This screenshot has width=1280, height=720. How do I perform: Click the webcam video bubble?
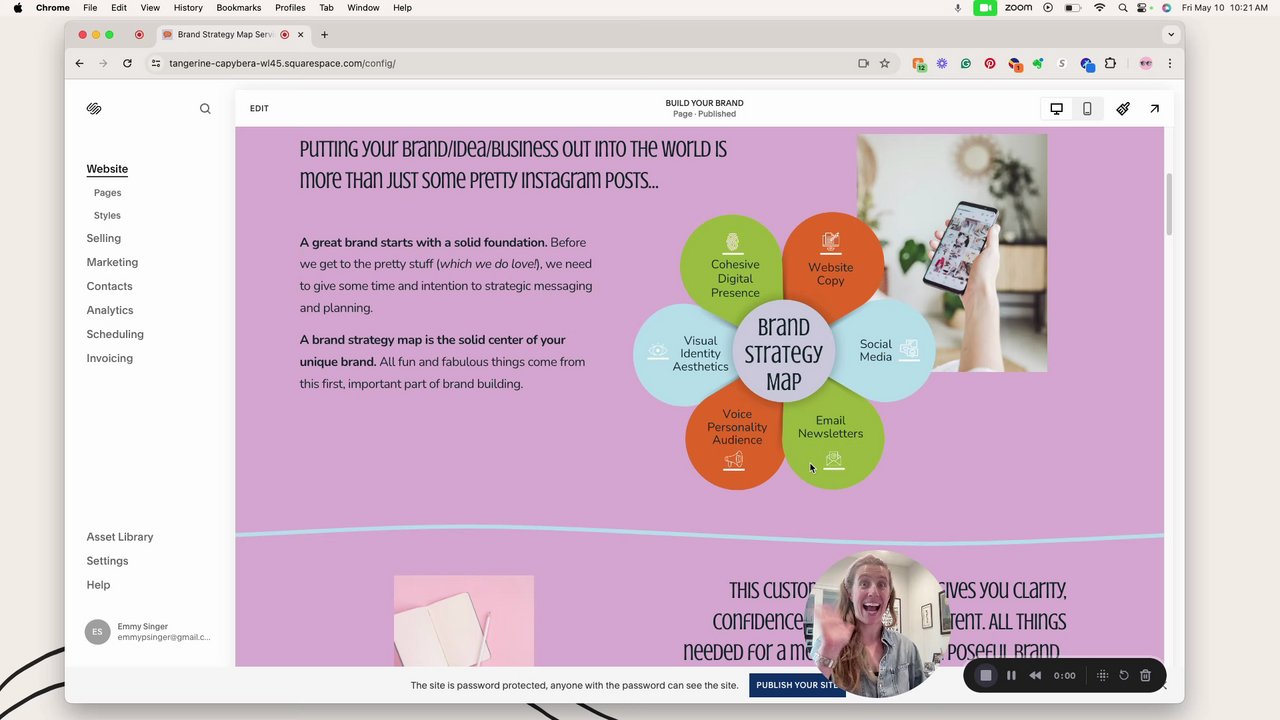click(x=876, y=622)
